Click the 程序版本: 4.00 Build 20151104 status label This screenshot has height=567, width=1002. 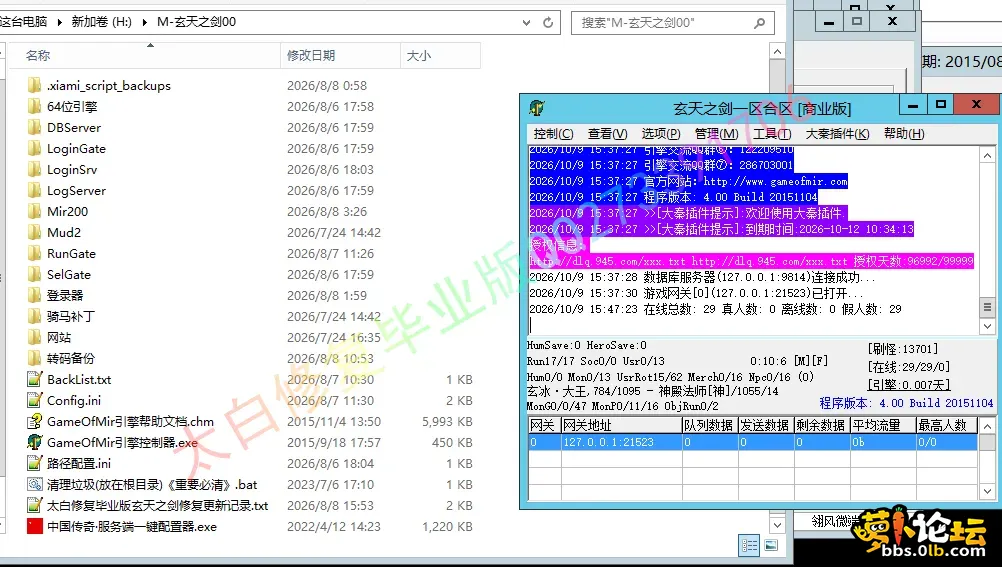906,403
